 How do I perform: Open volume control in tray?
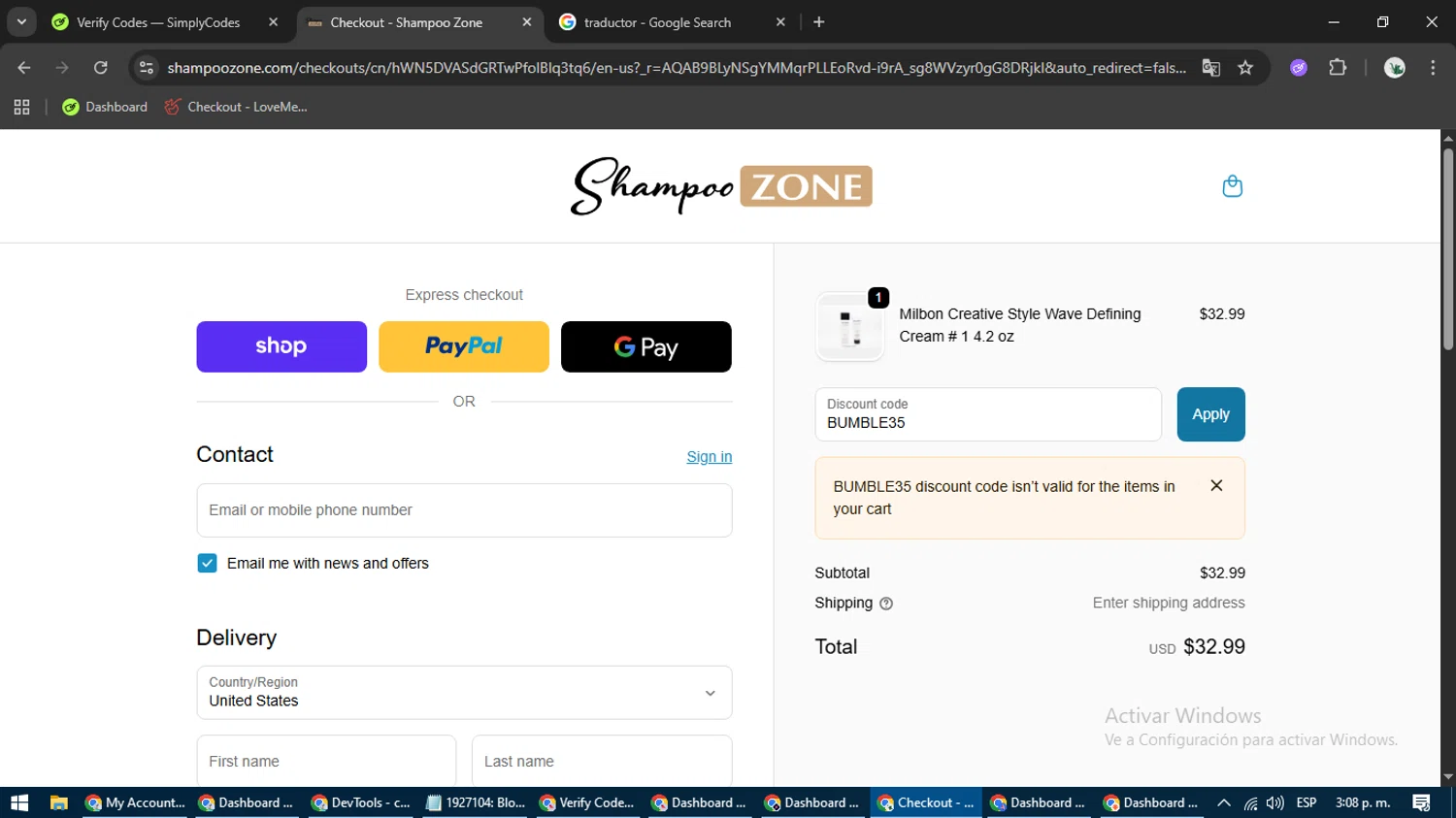tap(1275, 802)
